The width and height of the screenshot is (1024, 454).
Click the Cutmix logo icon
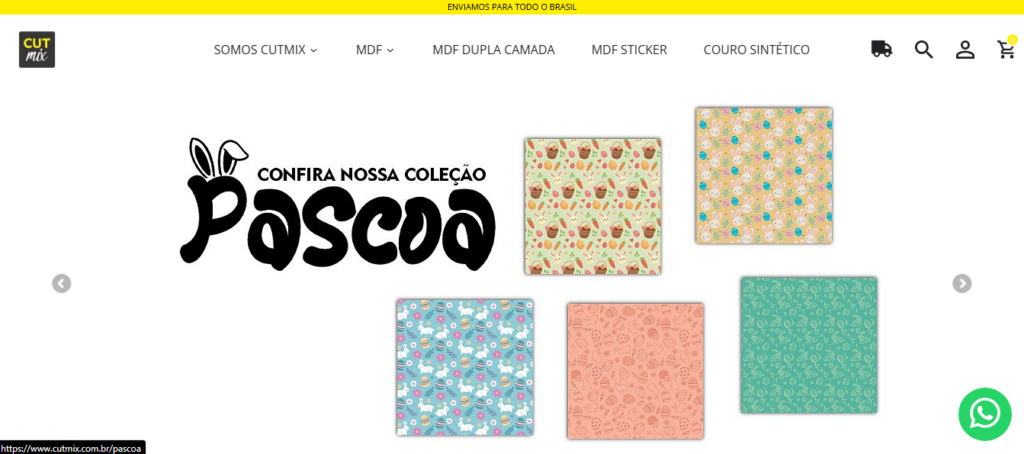[37, 50]
